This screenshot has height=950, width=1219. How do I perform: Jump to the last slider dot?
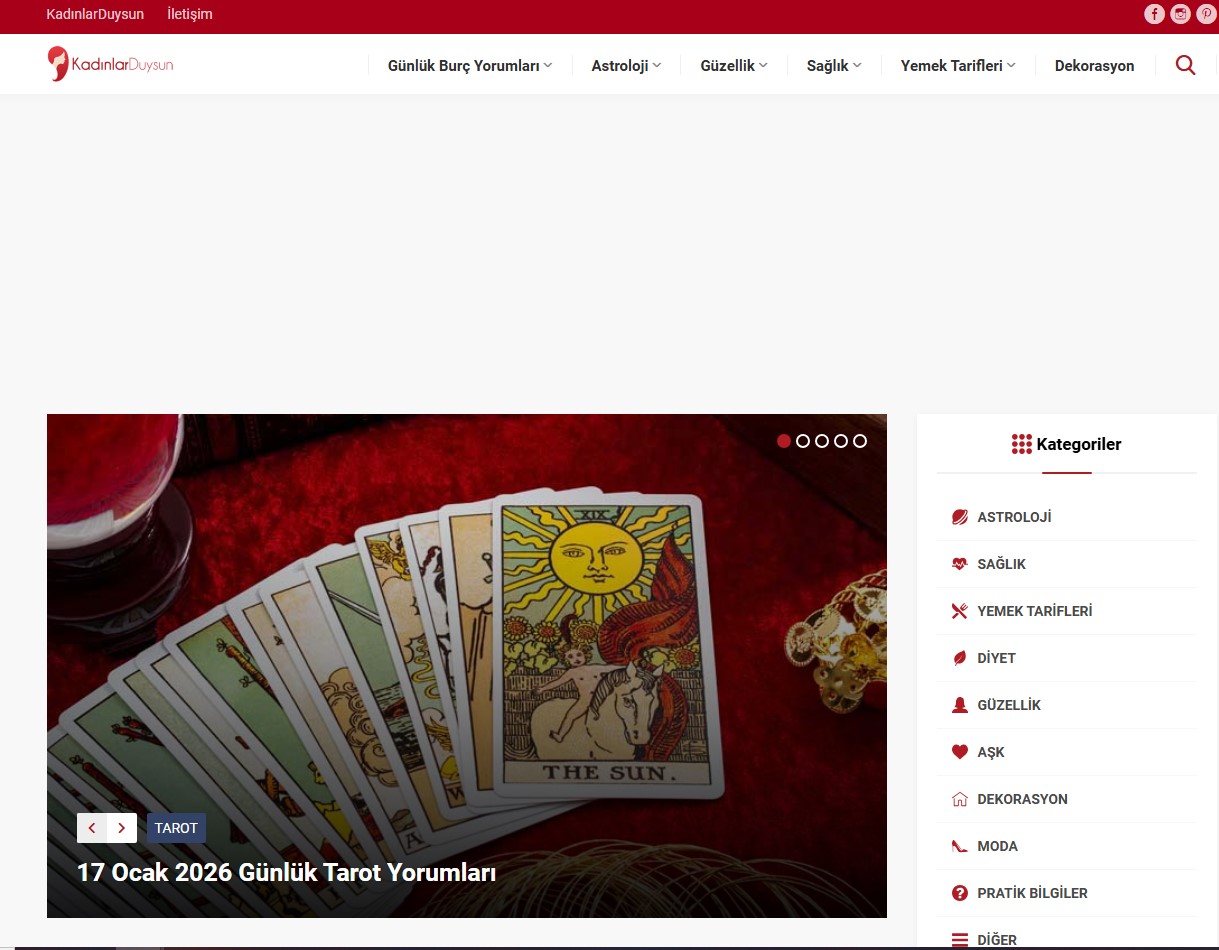[x=860, y=441]
